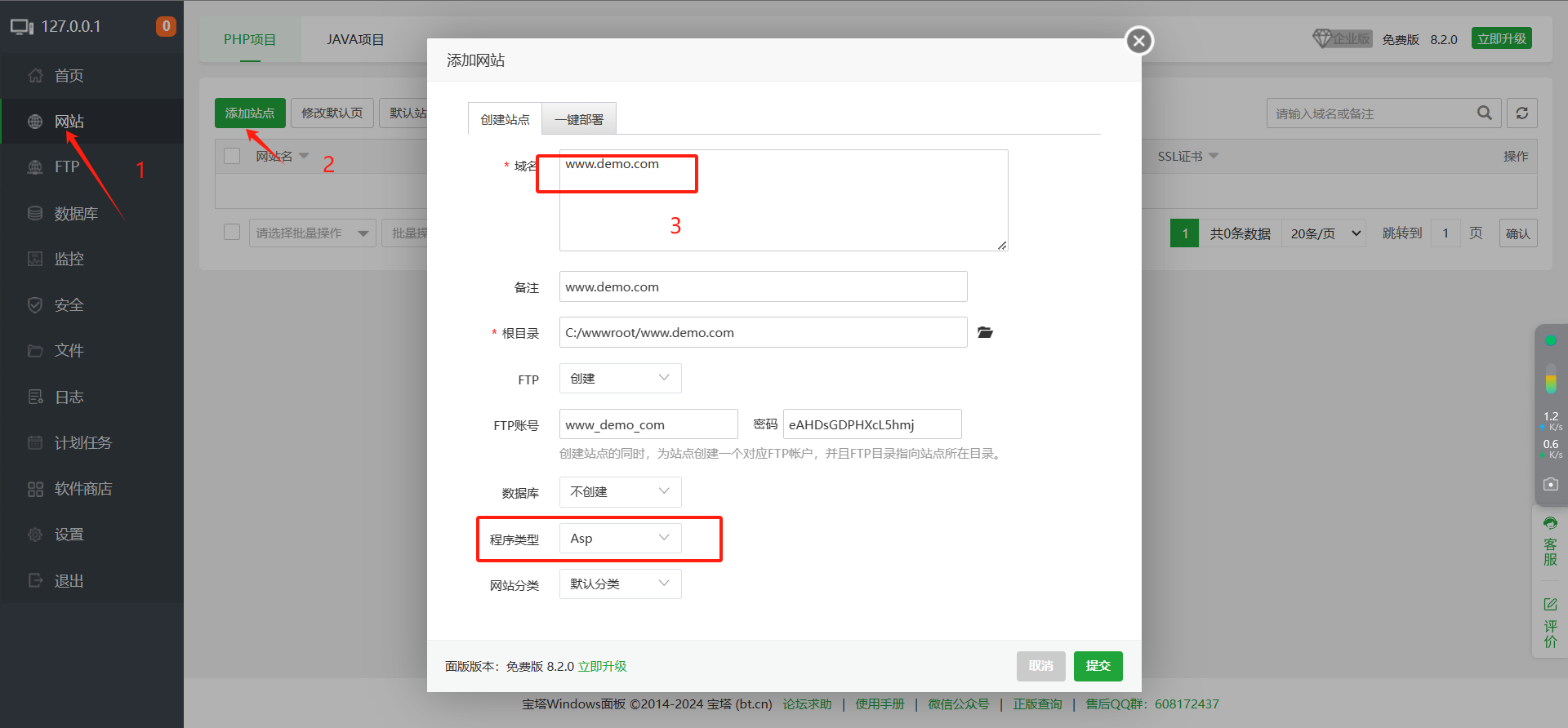The width and height of the screenshot is (1568, 728).
Task: Sort by SSL证书 column arrow
Action: tap(1214, 156)
